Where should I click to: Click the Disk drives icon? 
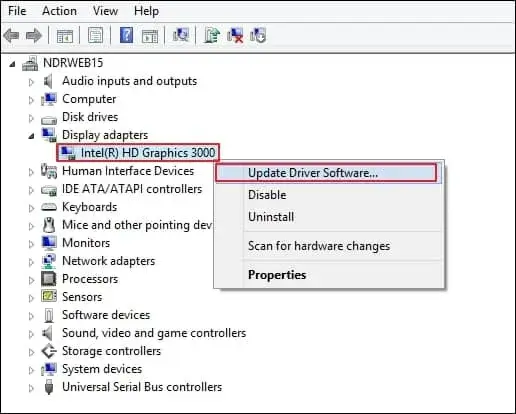pos(49,119)
